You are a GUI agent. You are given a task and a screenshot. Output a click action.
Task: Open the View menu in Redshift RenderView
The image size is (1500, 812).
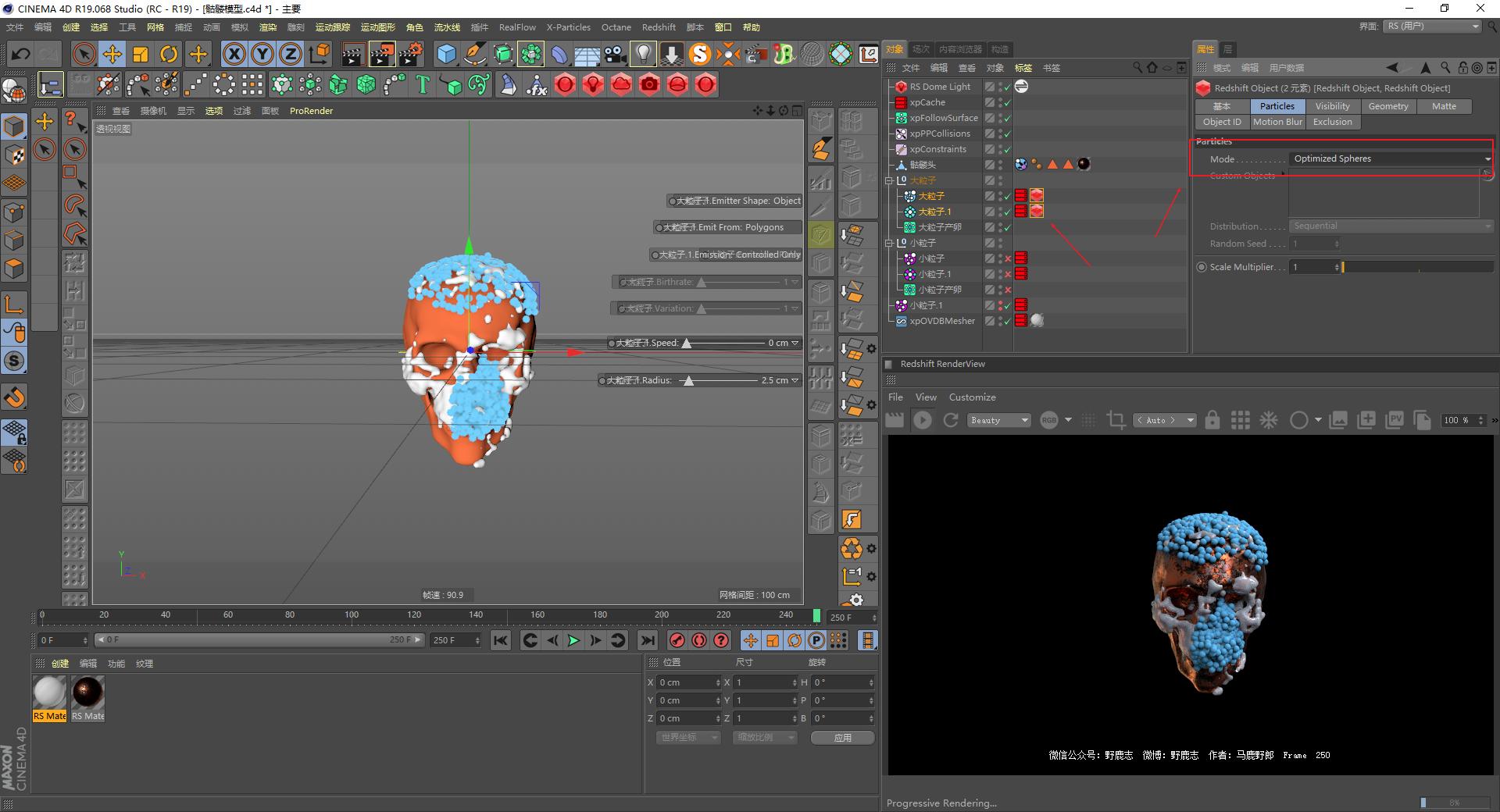tap(925, 397)
